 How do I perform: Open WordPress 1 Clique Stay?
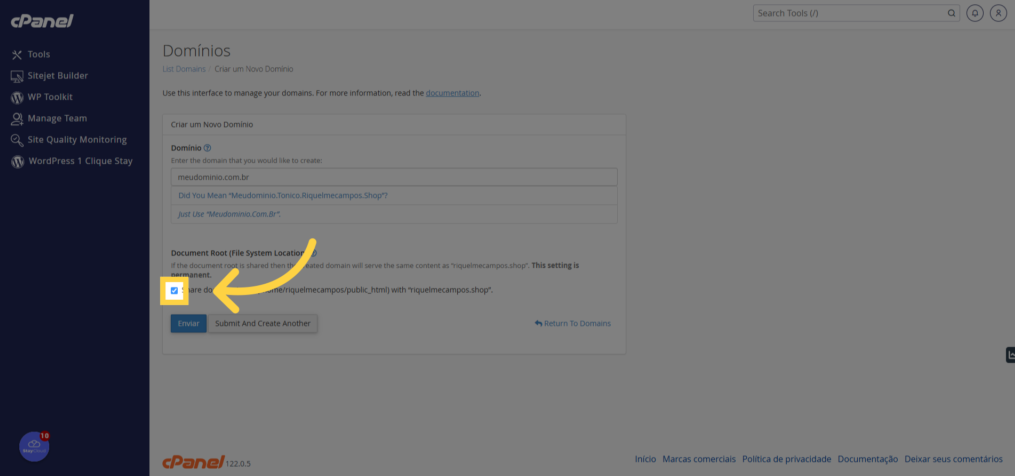(x=80, y=161)
